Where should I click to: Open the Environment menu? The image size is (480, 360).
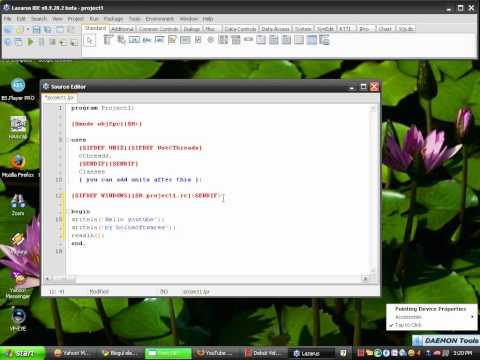coord(160,19)
